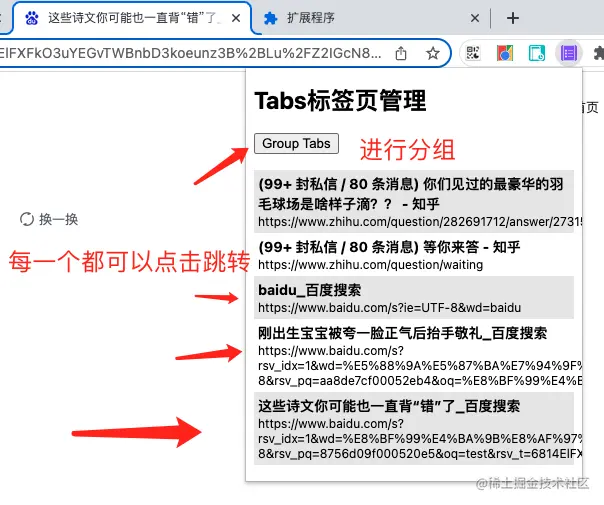Open the baidu_百度搜索 entry

coord(414,297)
